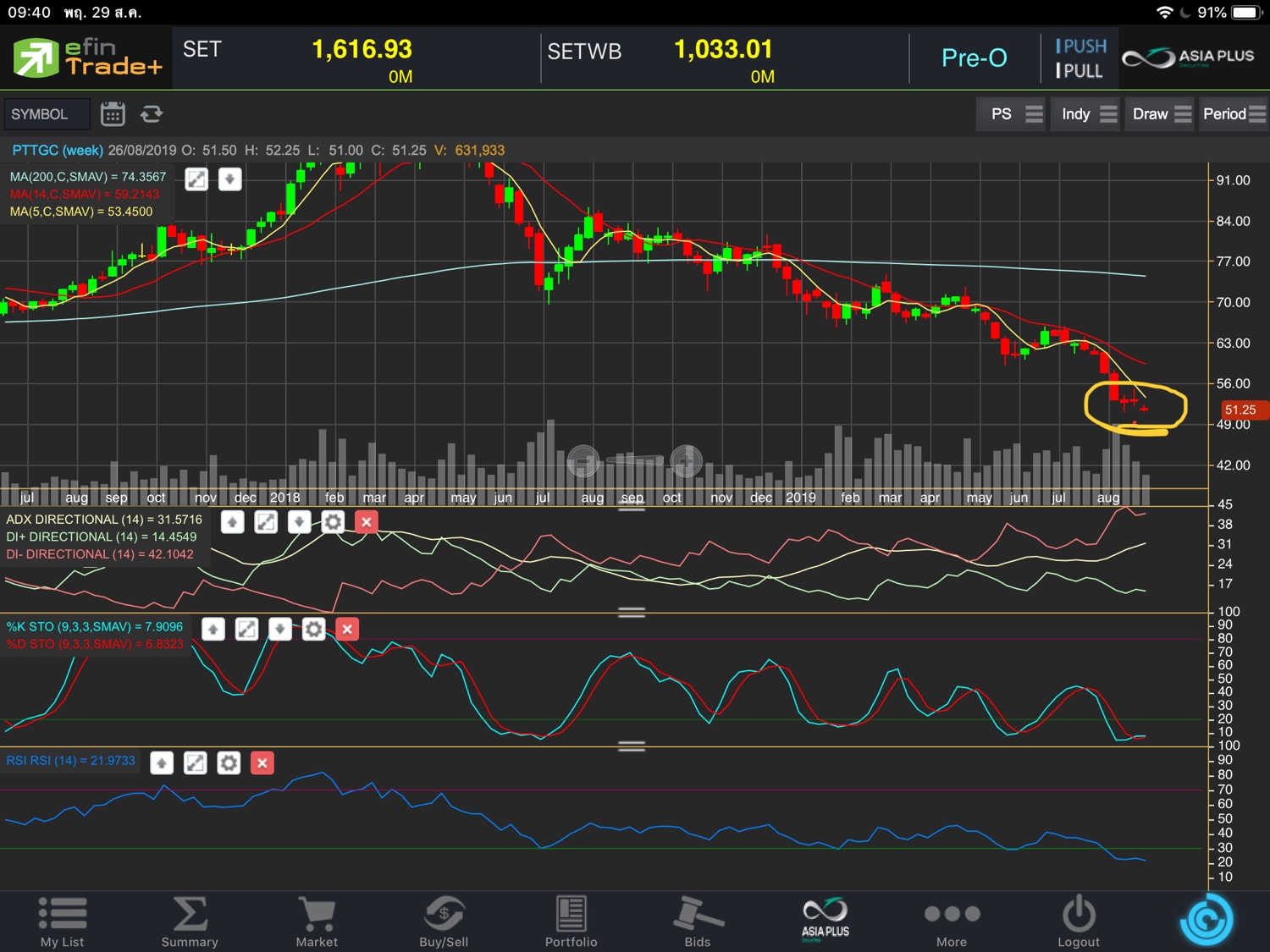Tap the SET index value 1,616.93
This screenshot has width=1270, height=952.
point(362,49)
